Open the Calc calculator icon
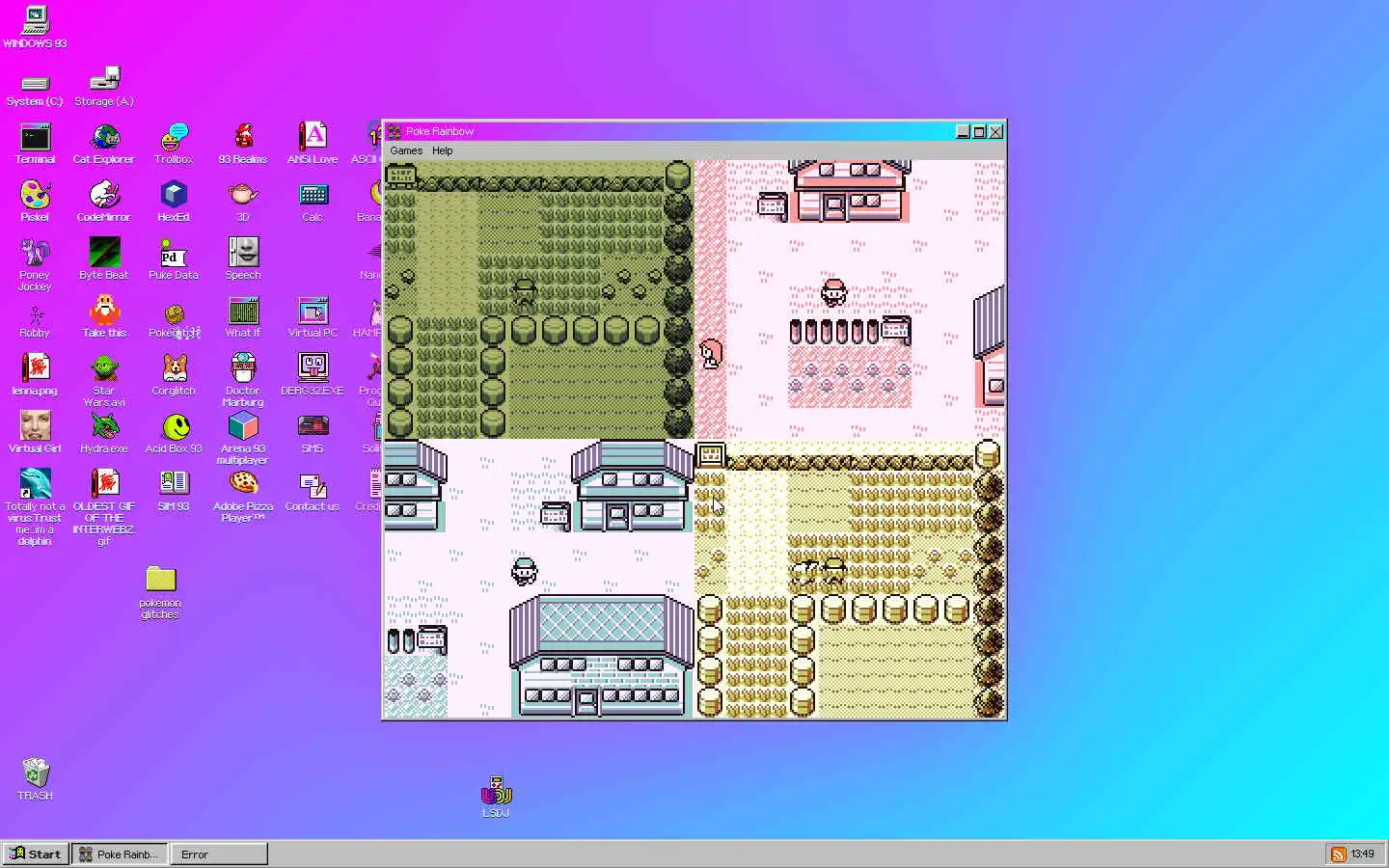Screen dimensions: 1389x868 pos(313,203)
